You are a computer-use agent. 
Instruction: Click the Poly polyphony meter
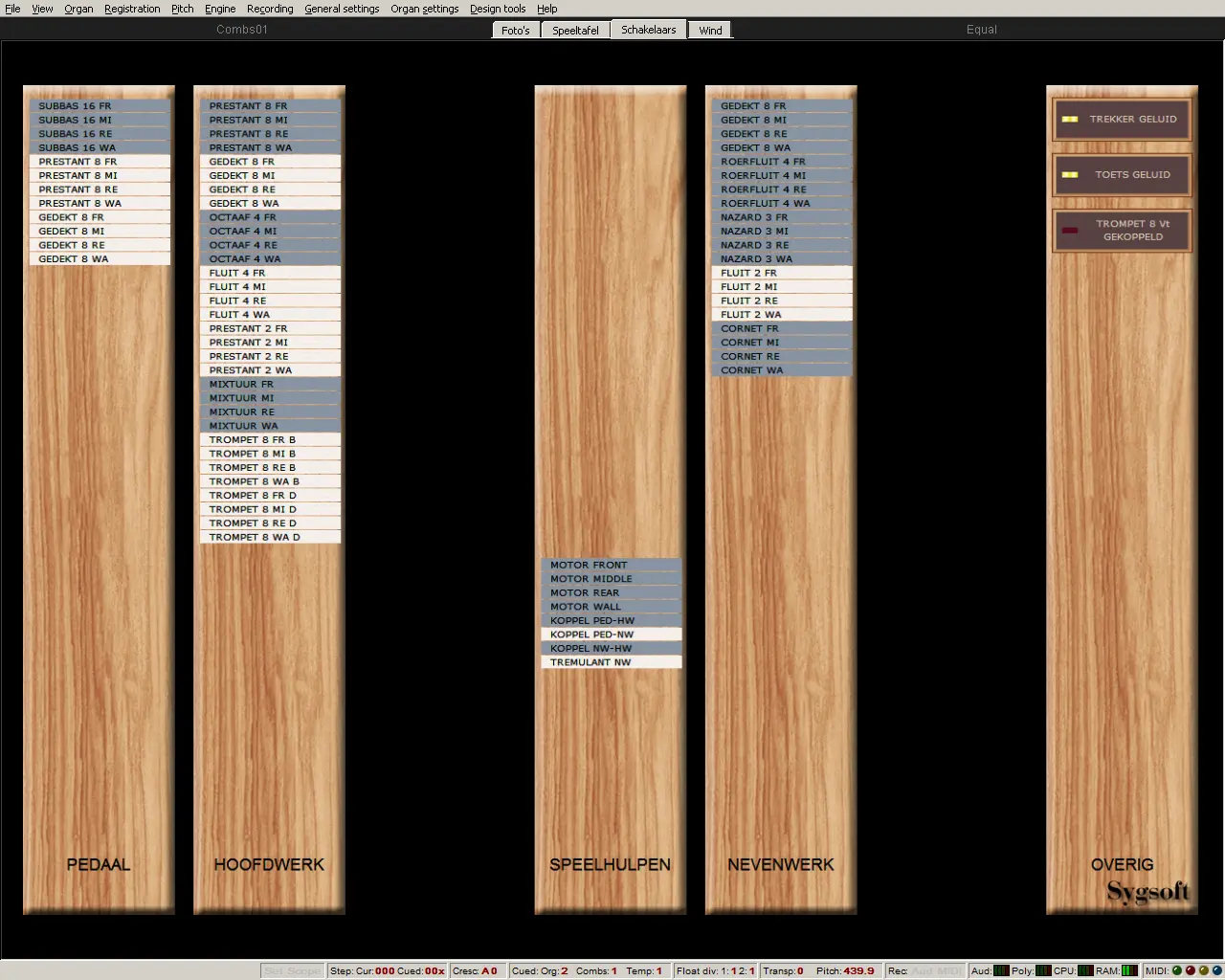pyautogui.click(x=1043, y=970)
